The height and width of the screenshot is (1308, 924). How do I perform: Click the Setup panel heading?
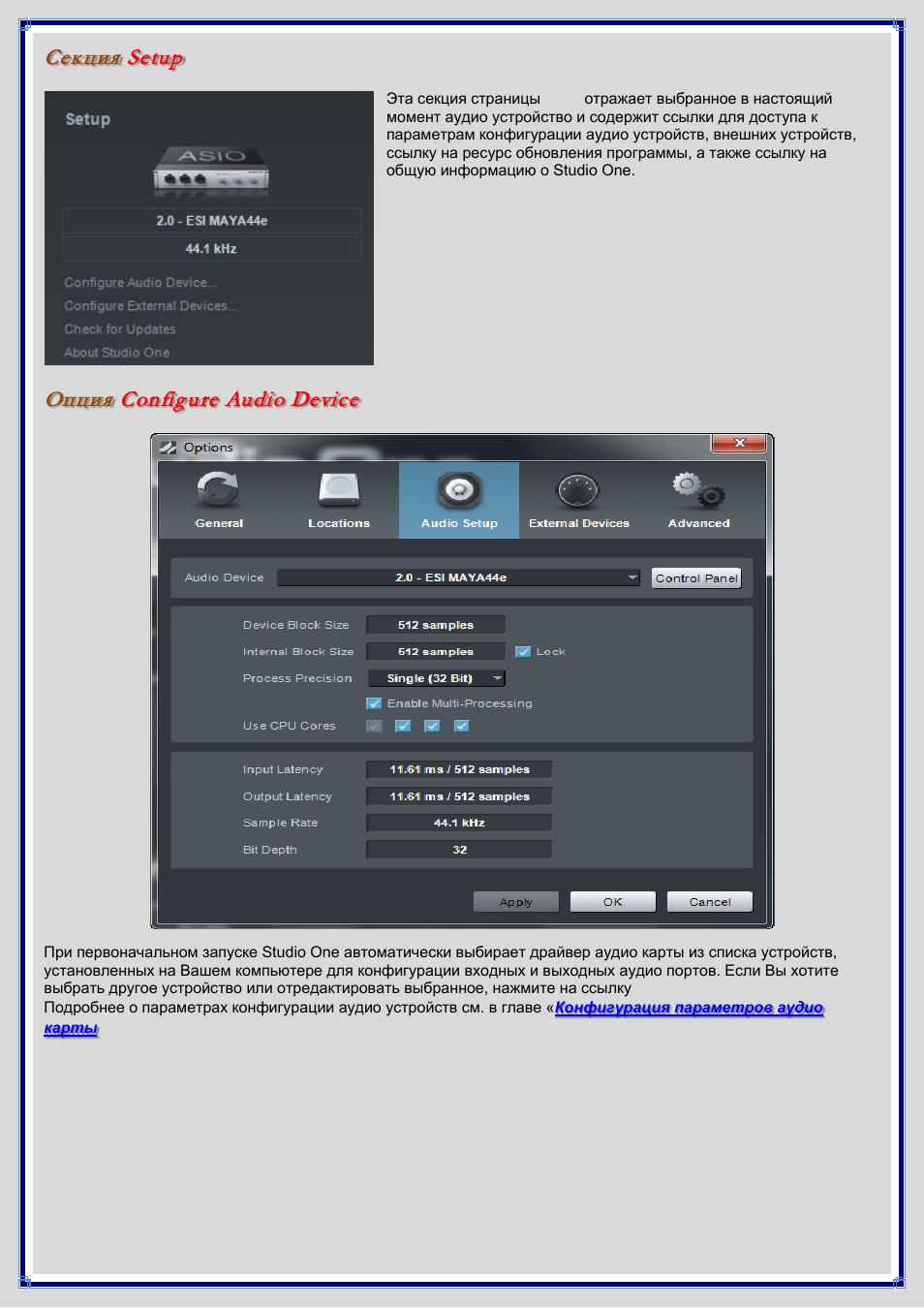pos(88,119)
